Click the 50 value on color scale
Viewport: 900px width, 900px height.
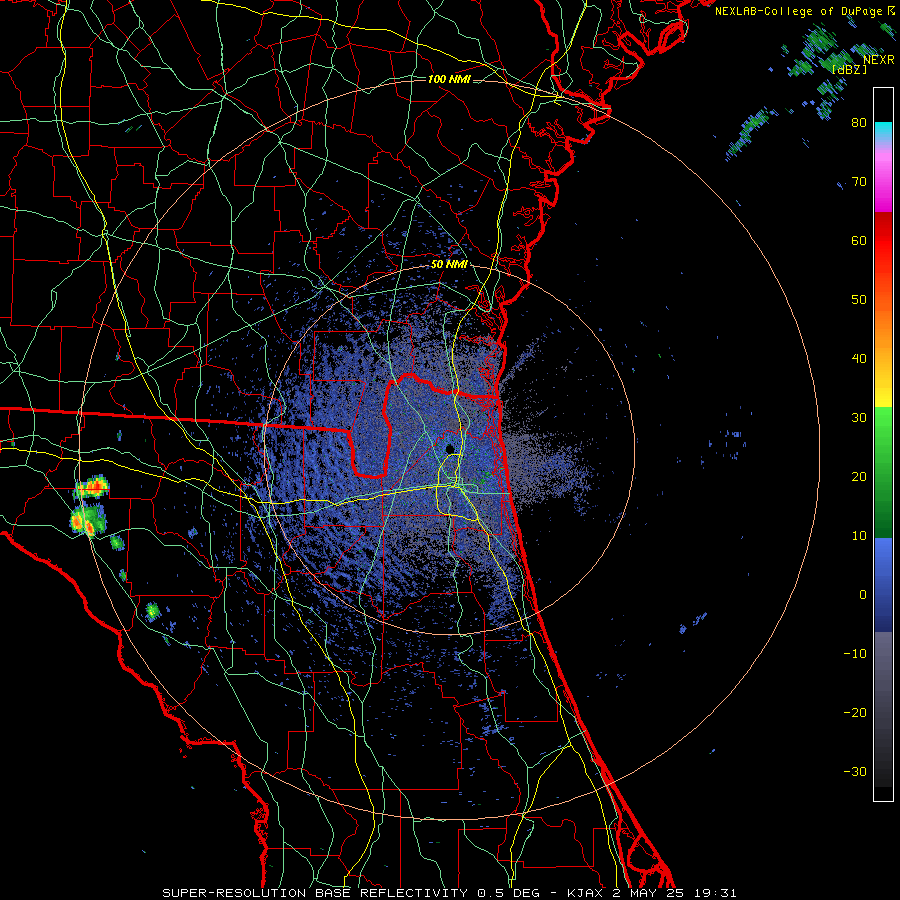(x=859, y=300)
